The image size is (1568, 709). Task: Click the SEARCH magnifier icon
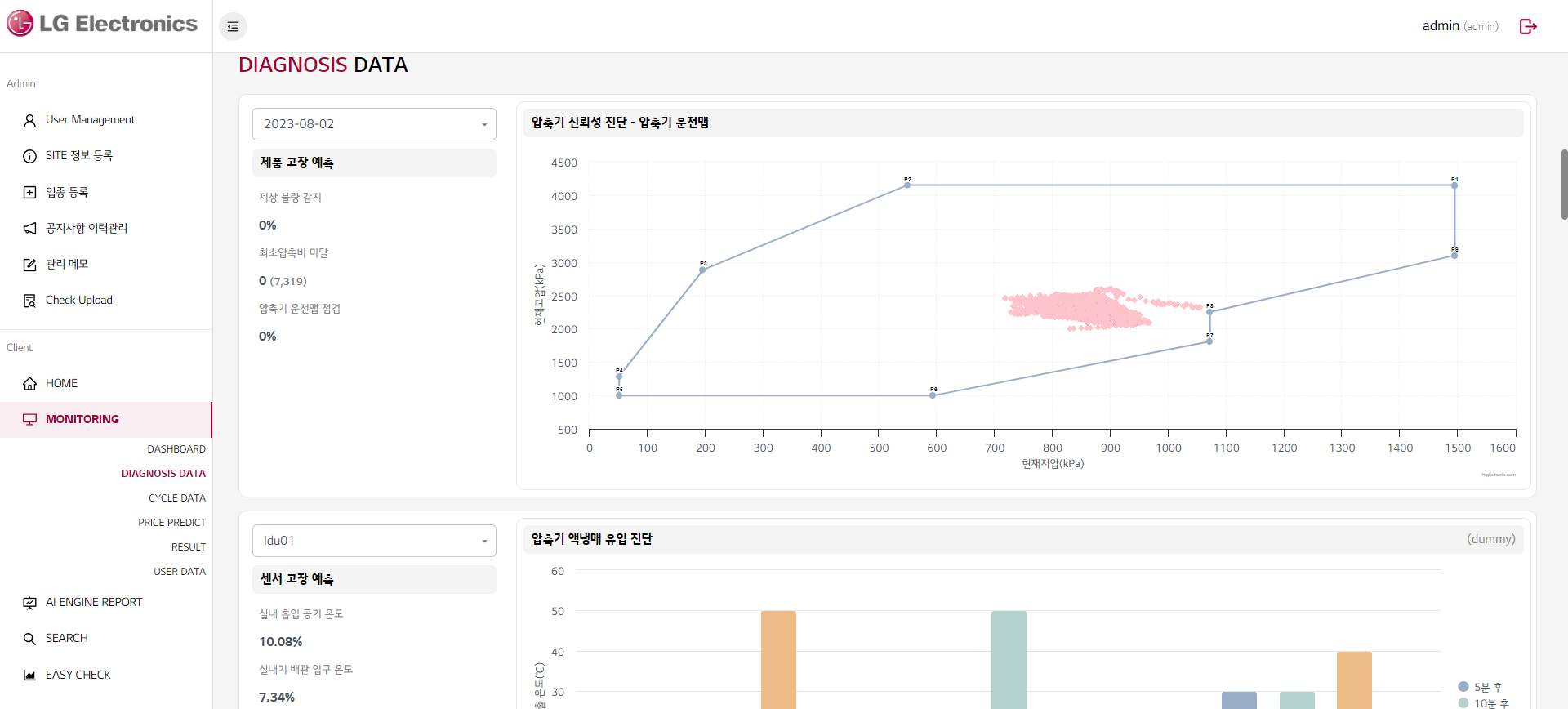coord(29,639)
